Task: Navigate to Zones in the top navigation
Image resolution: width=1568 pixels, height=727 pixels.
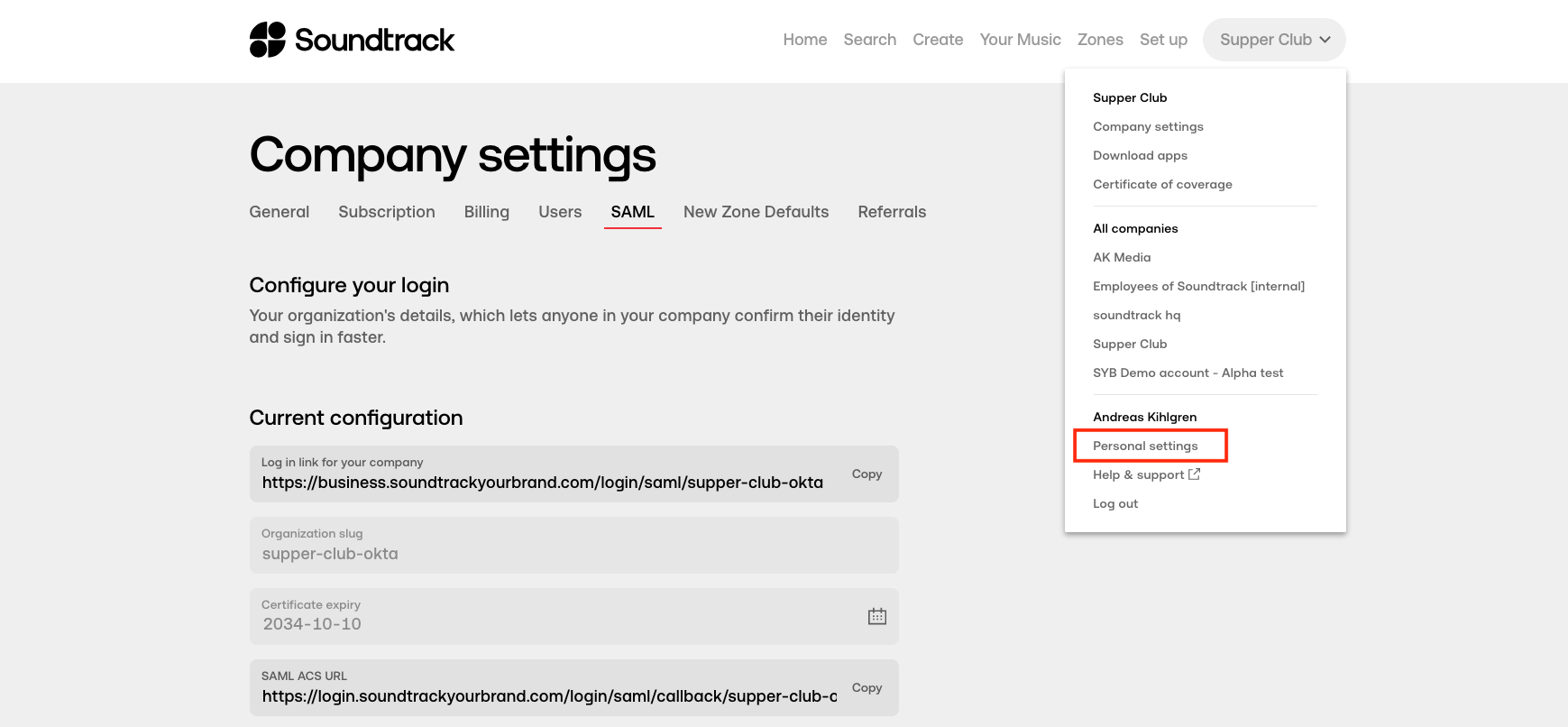Action: pyautogui.click(x=1100, y=40)
